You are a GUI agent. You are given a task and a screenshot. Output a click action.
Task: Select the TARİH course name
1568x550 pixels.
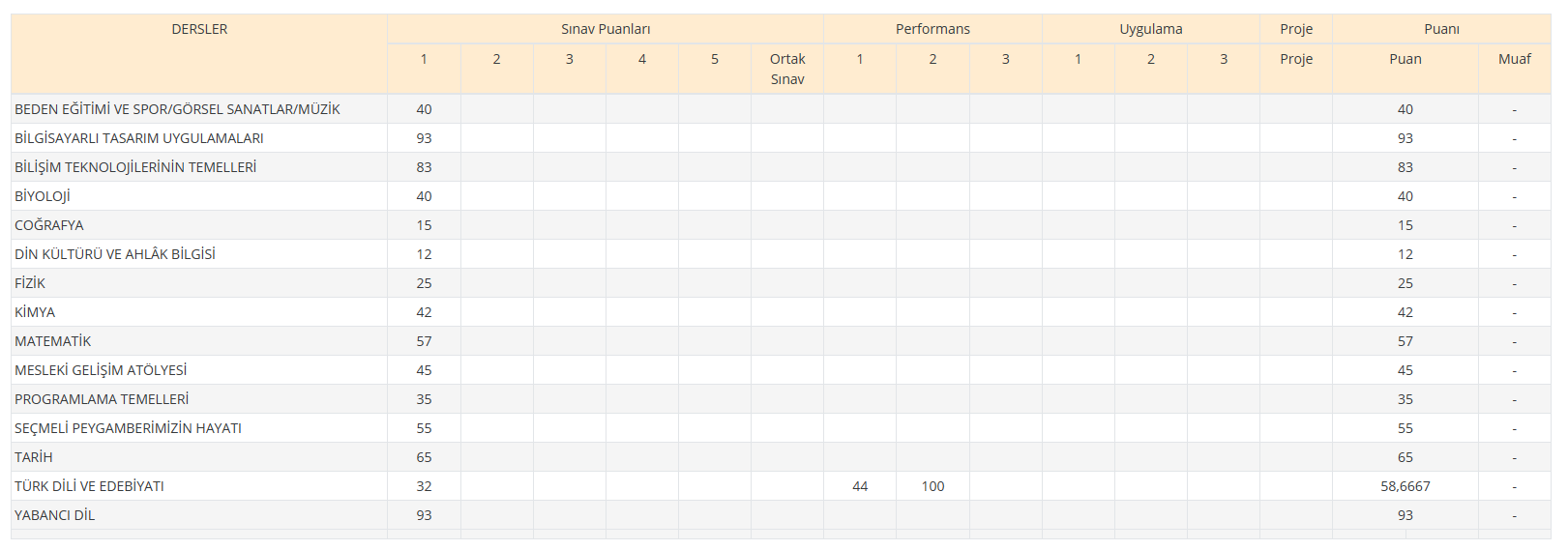(34, 457)
